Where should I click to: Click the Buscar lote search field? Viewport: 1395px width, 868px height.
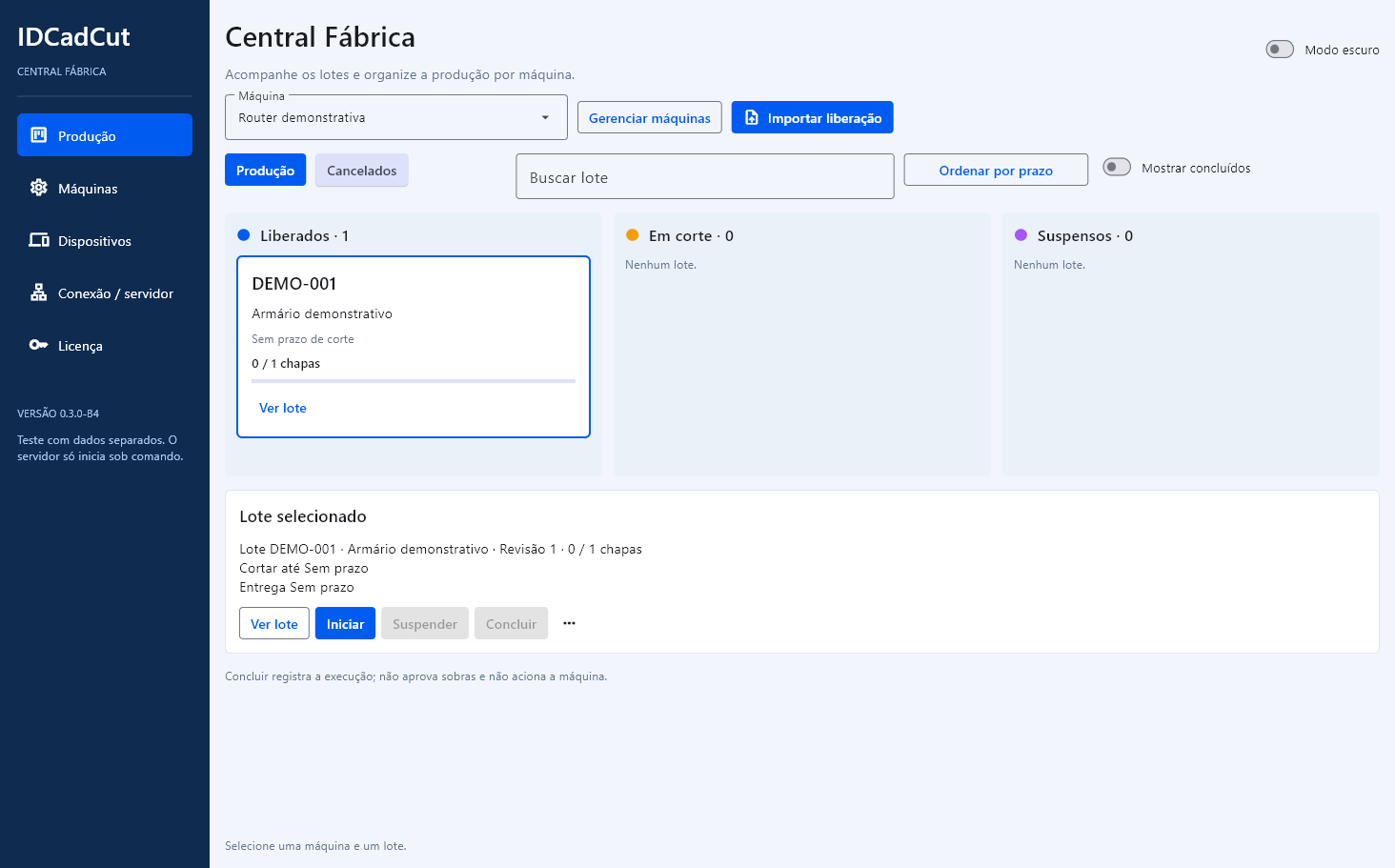click(x=705, y=176)
